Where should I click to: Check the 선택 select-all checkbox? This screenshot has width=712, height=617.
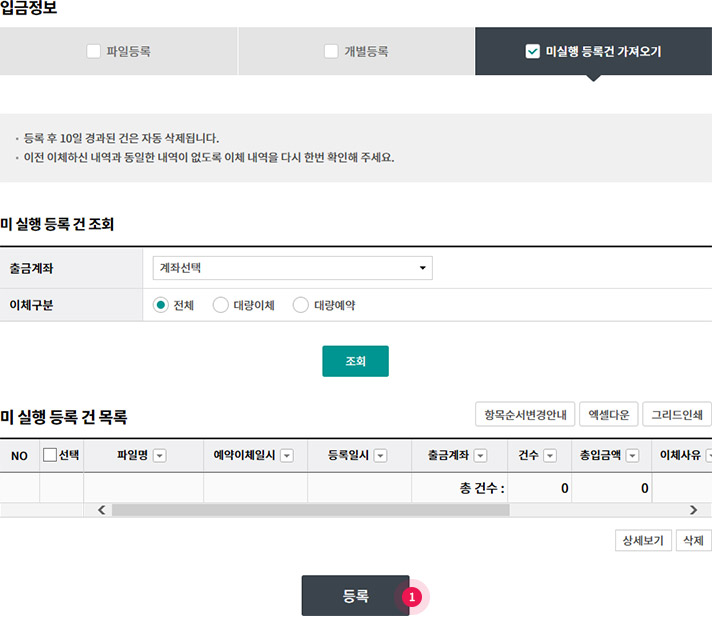(50, 455)
